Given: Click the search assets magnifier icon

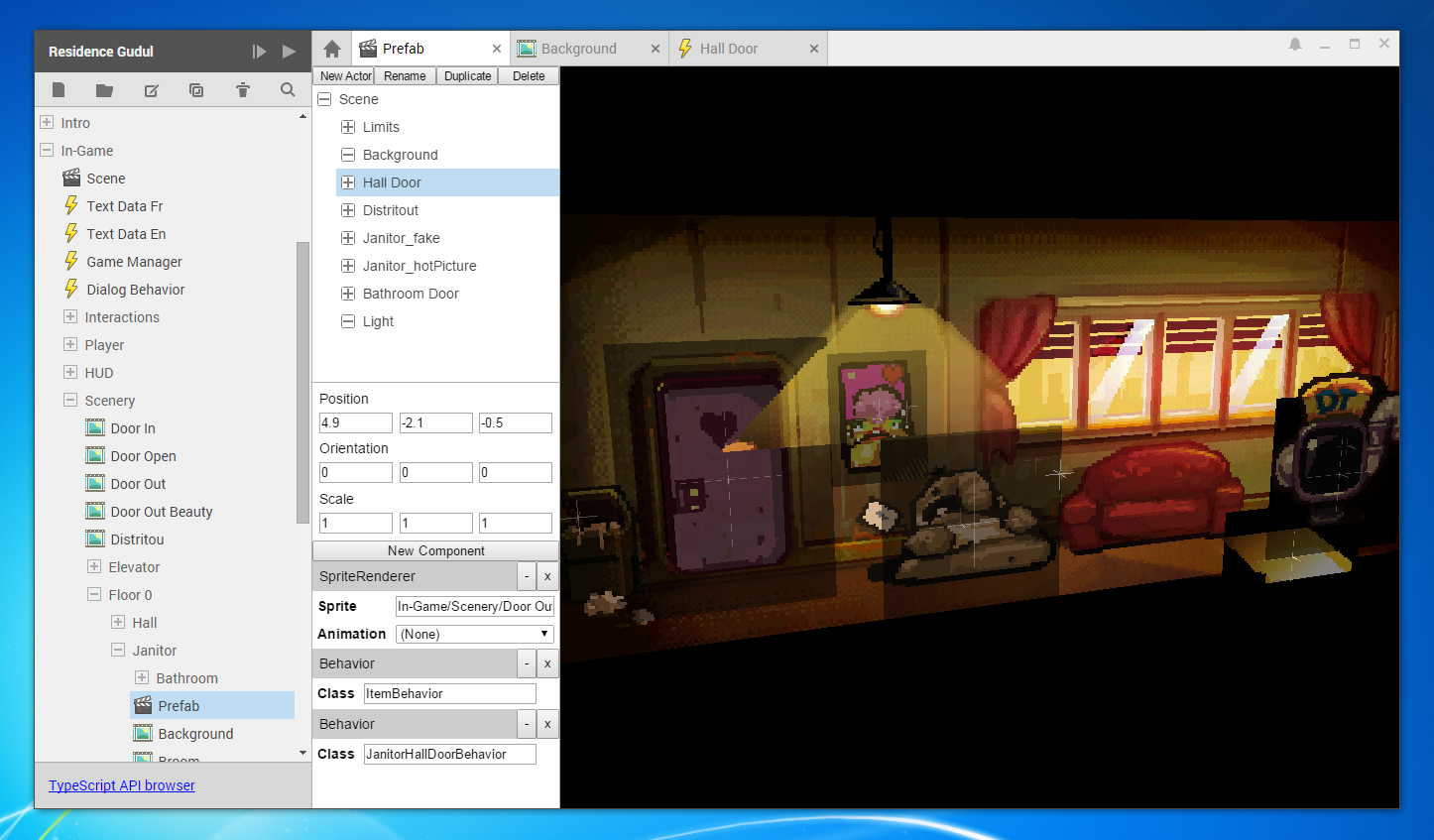Looking at the screenshot, I should pyautogui.click(x=288, y=90).
